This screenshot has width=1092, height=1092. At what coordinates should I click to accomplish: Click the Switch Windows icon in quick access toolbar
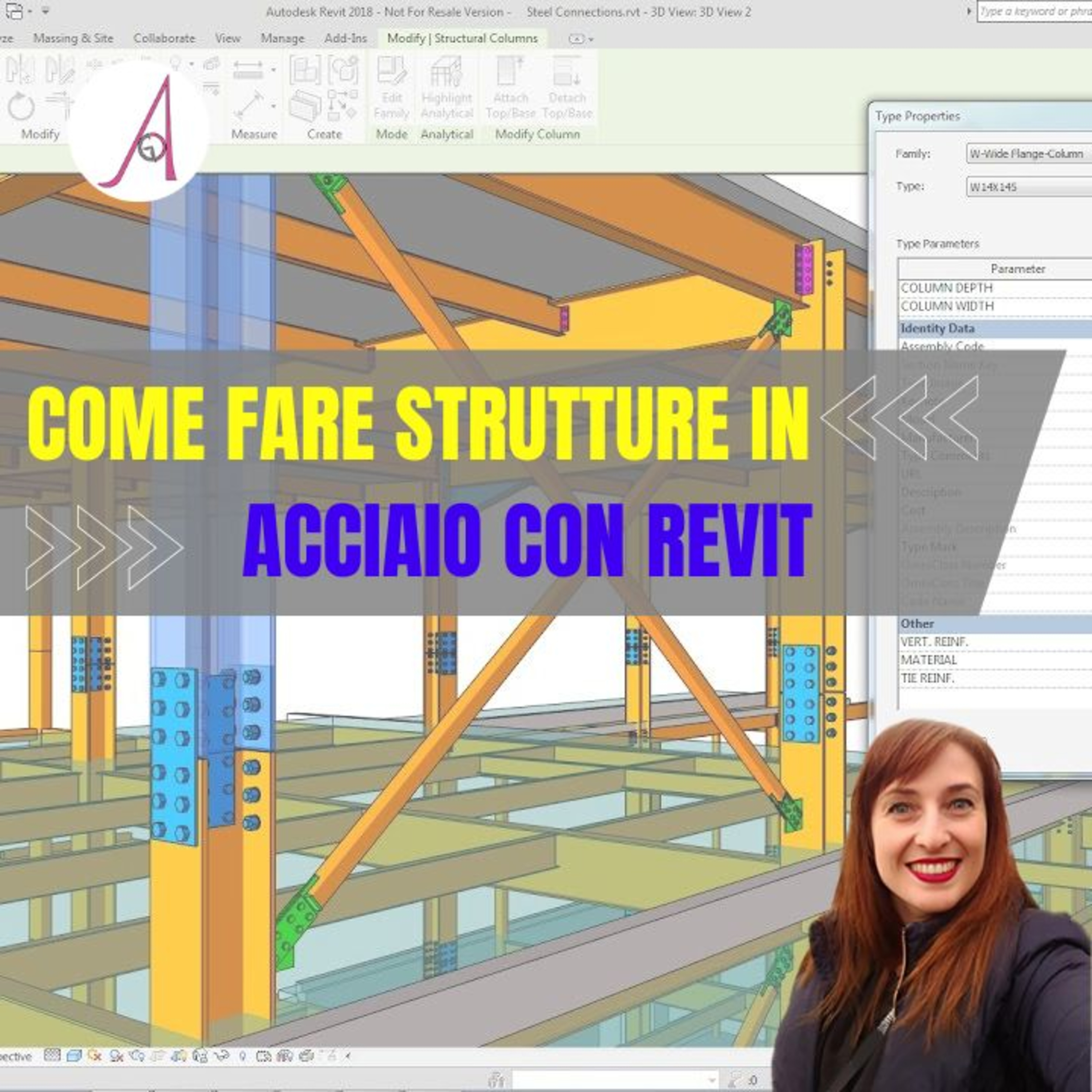(x=15, y=11)
